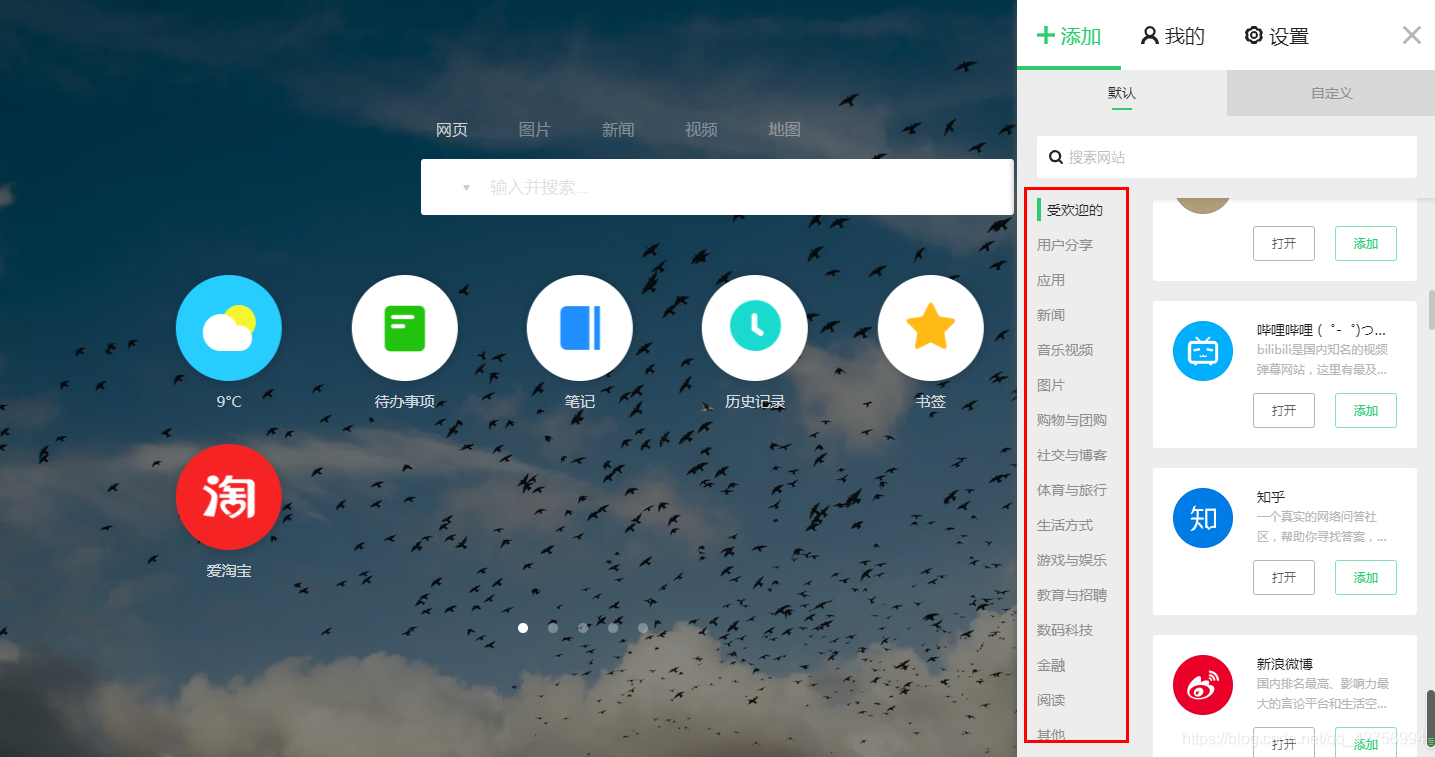
Task: Click 添加 button for 知乎
Action: [1366, 578]
